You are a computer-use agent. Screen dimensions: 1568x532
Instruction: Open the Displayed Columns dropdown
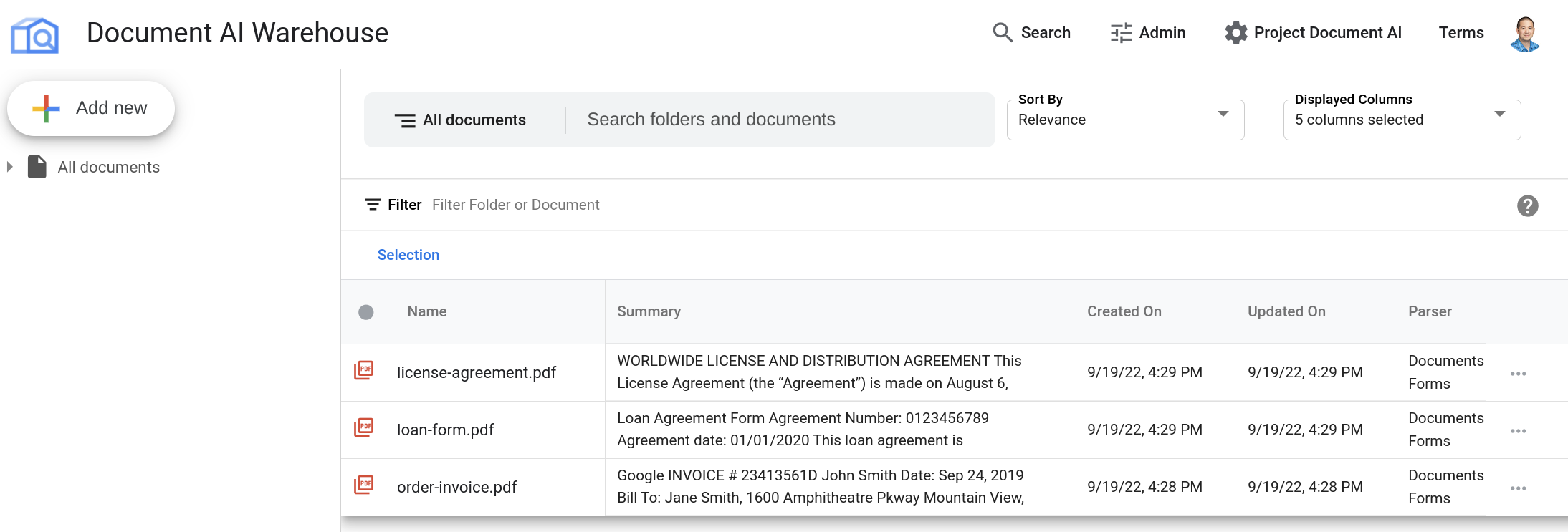[x=1401, y=120]
